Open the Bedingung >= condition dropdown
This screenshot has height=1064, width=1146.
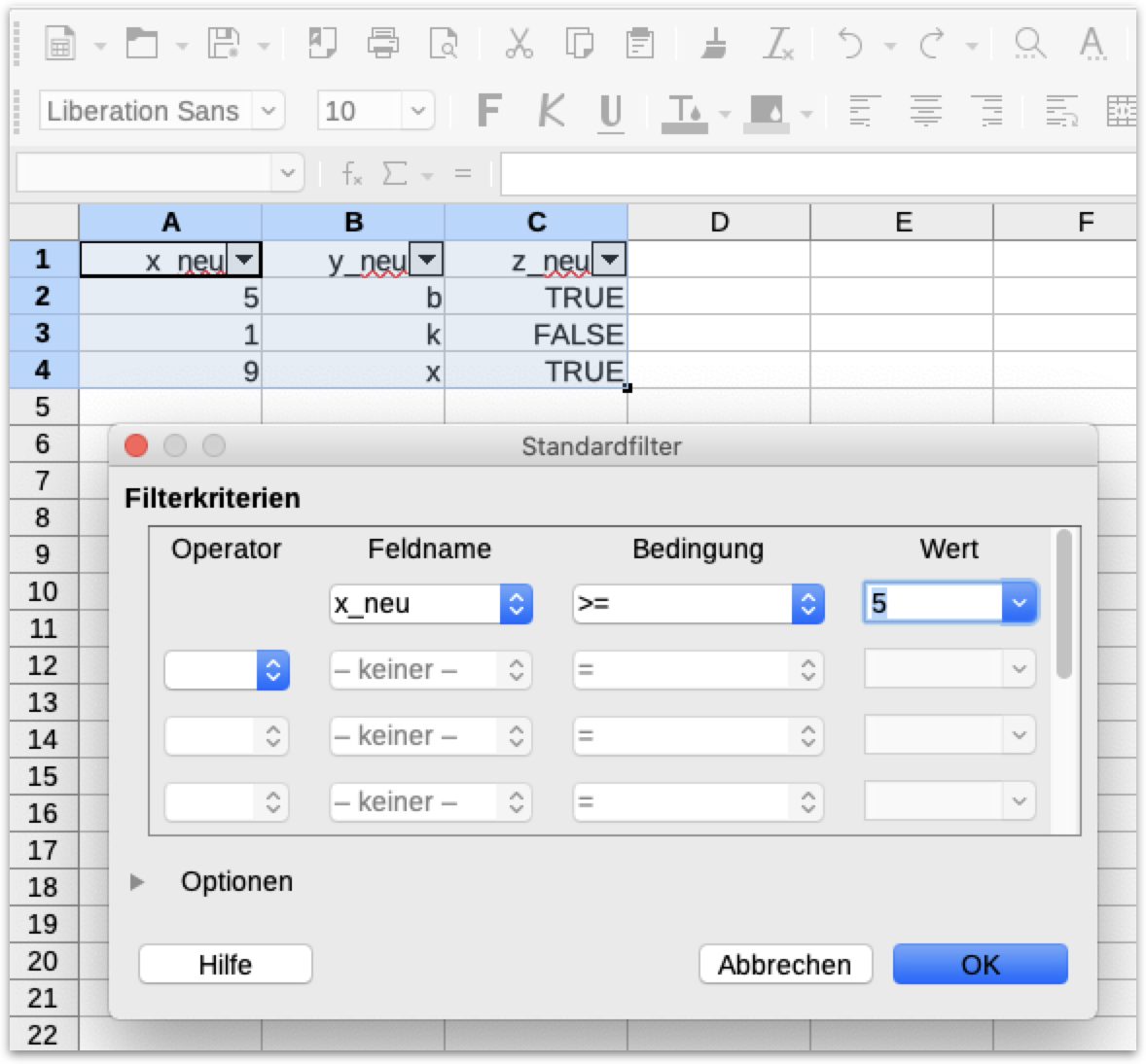point(806,604)
